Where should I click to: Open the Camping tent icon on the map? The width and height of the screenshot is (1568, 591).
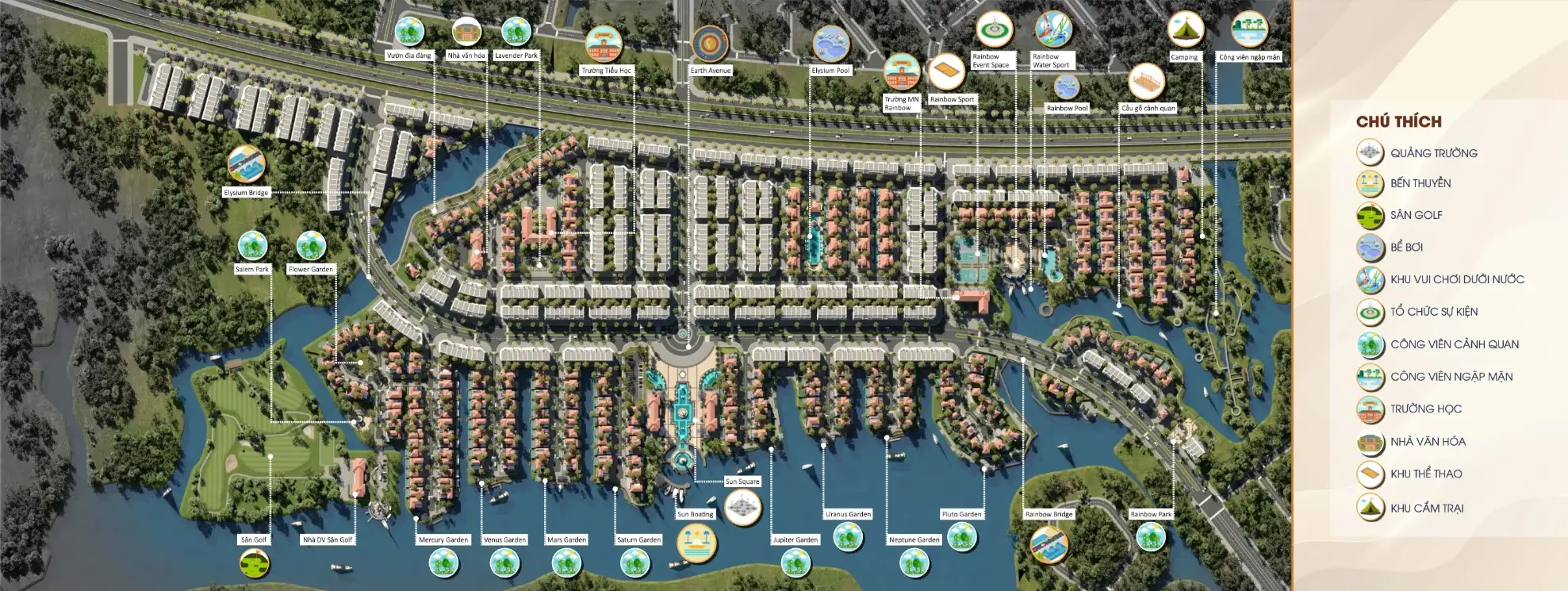tap(1185, 30)
